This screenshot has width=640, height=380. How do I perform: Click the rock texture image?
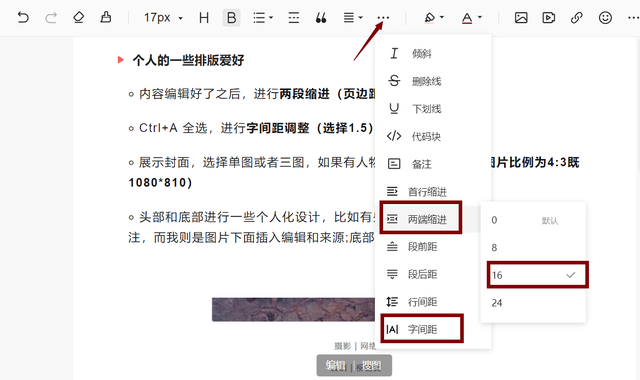[x=293, y=309]
